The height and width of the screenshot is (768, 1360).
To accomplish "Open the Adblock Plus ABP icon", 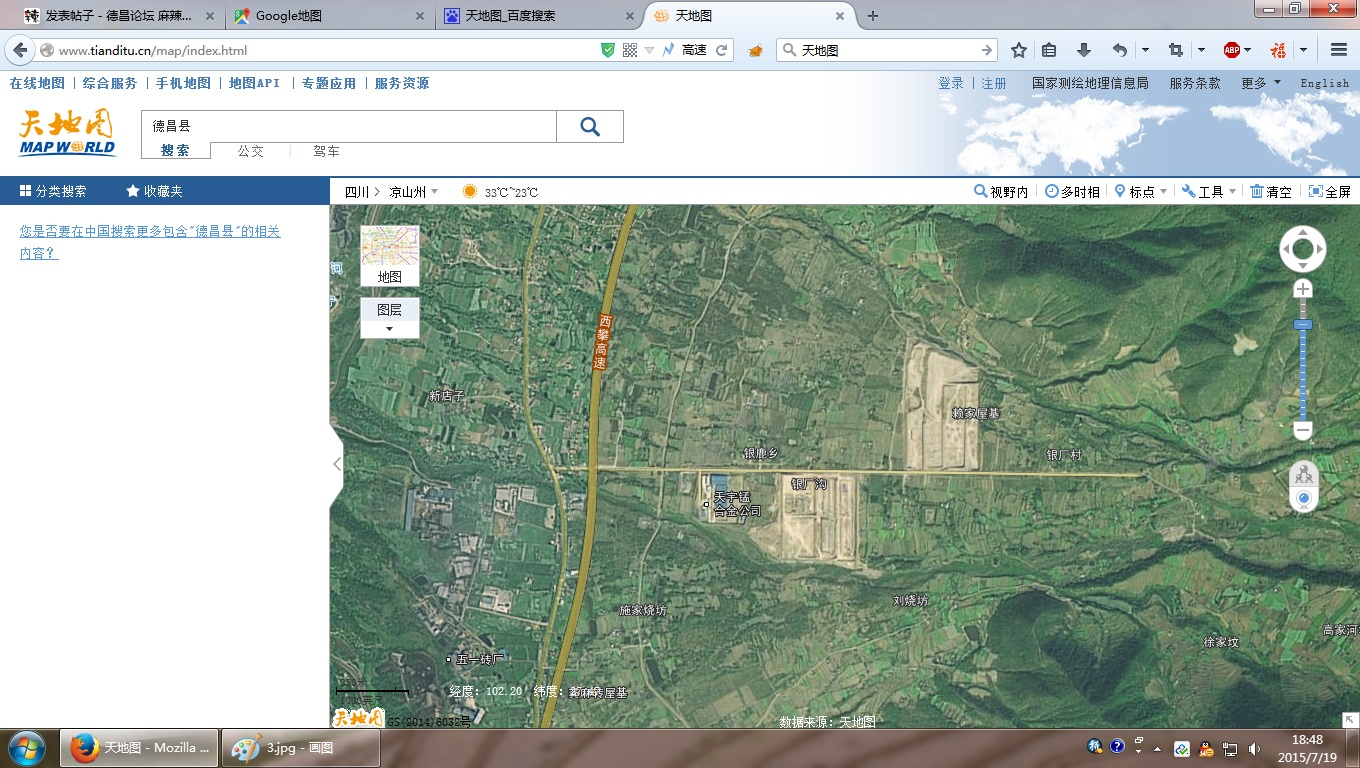I will point(1232,50).
